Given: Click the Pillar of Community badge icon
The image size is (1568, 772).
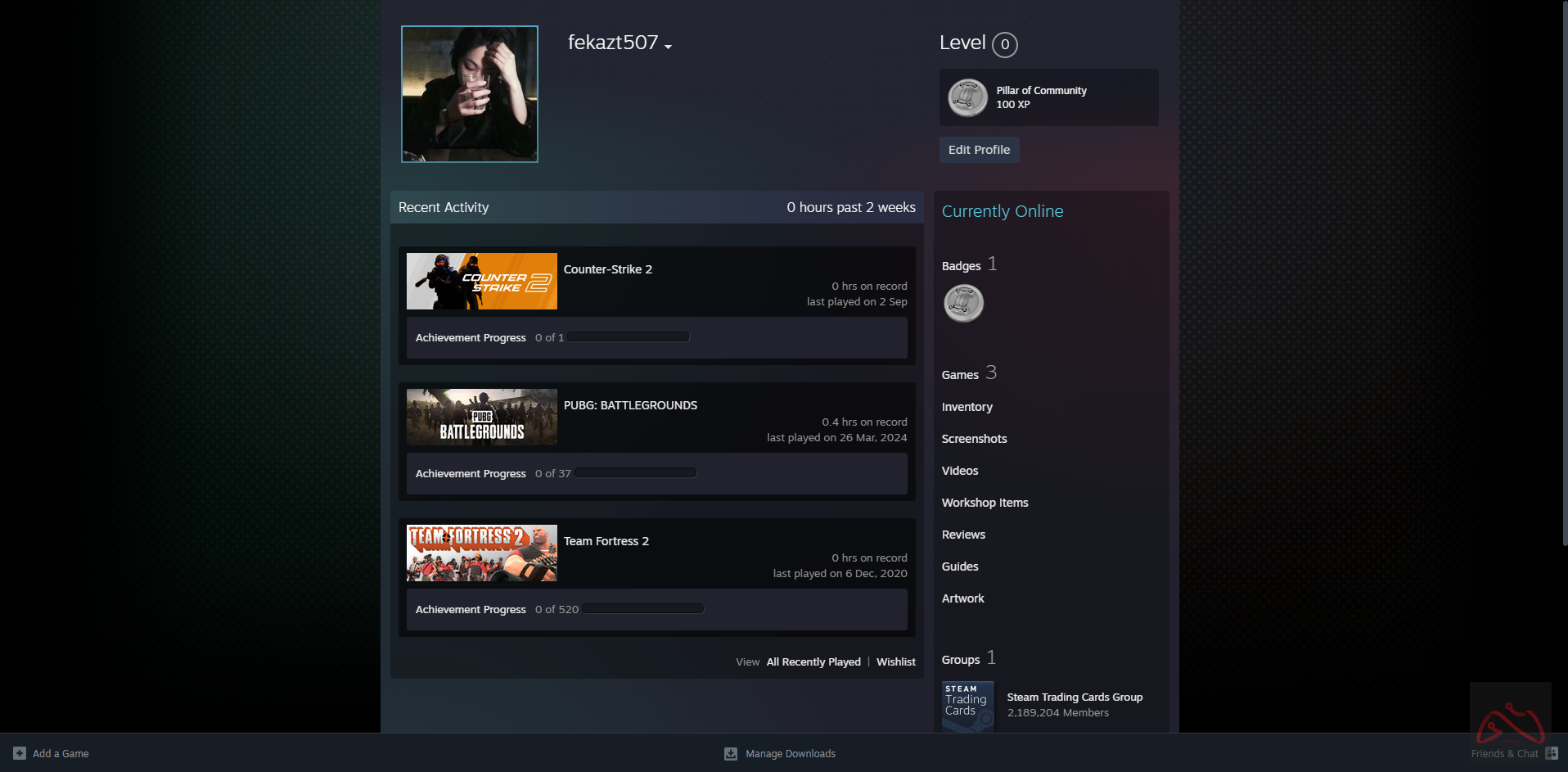Looking at the screenshot, I should point(967,97).
